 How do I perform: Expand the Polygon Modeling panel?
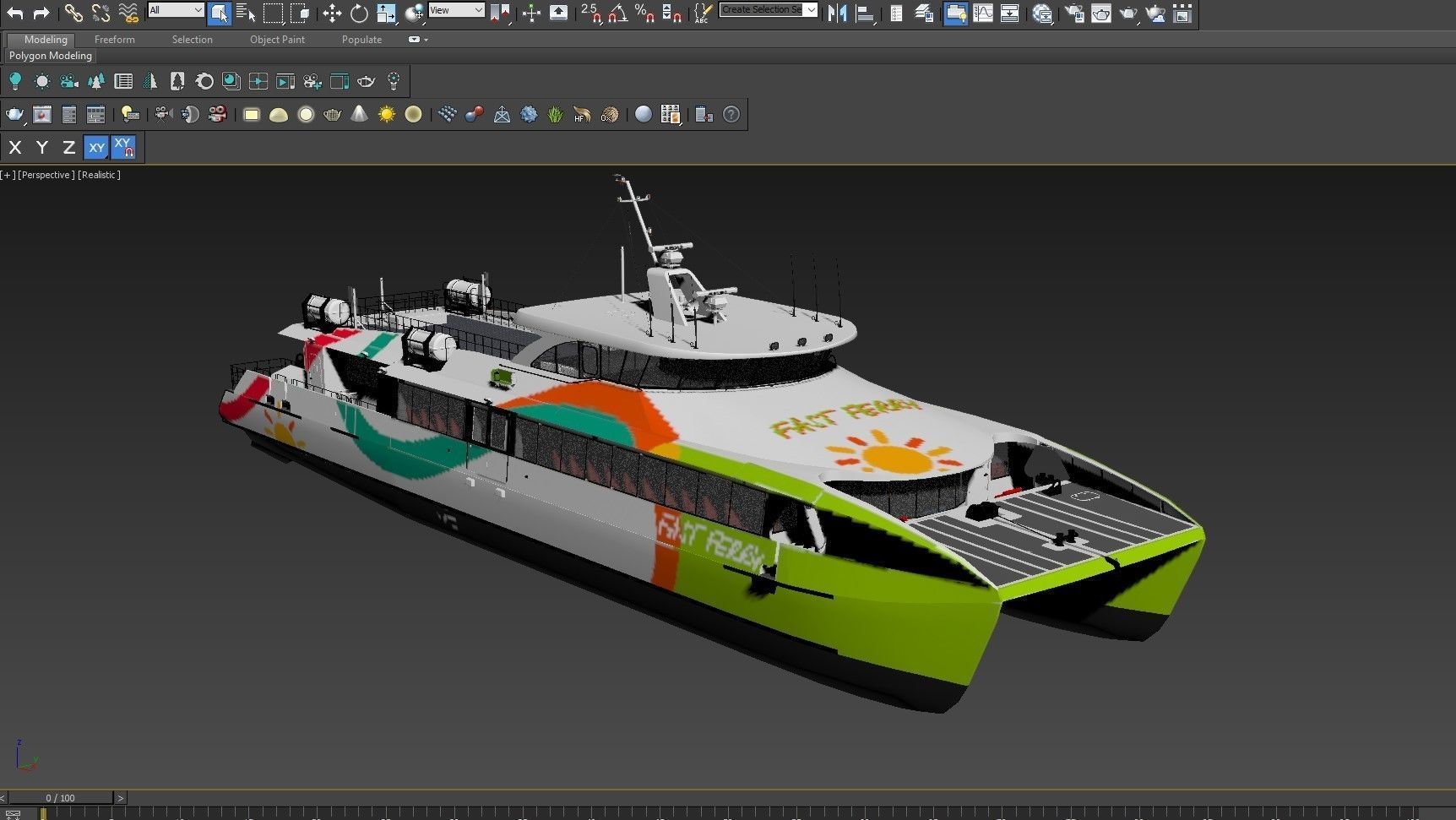51,56
